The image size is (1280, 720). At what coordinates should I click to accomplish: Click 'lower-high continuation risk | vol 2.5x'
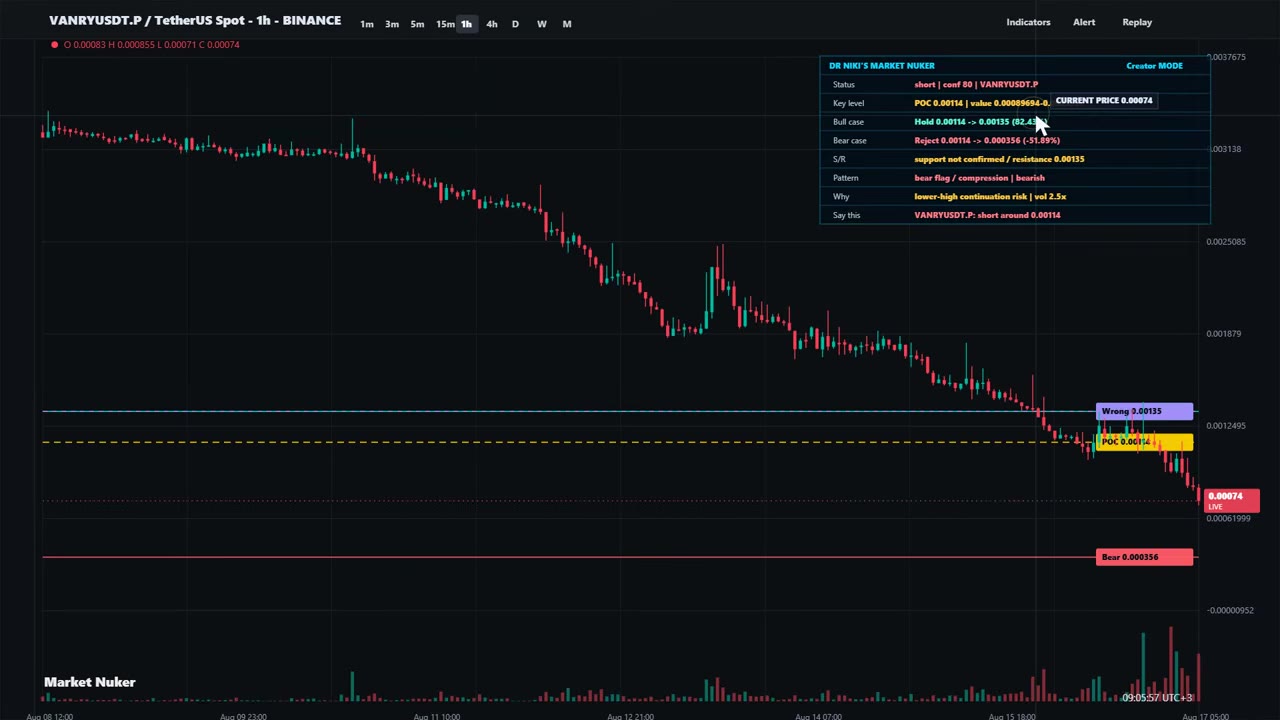tap(990, 197)
